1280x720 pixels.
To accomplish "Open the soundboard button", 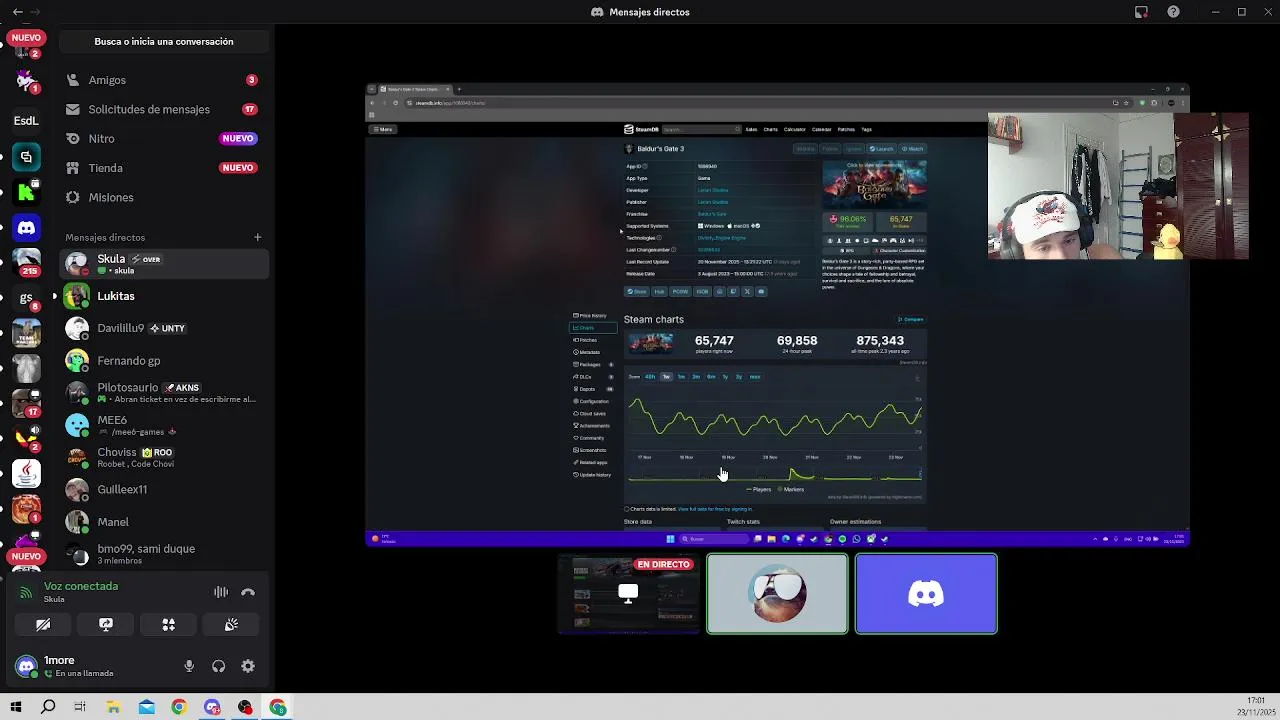I will point(231,625).
